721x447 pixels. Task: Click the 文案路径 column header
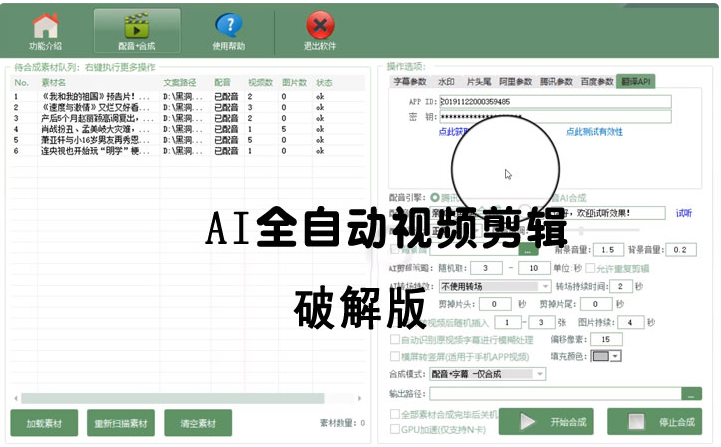(x=180, y=83)
